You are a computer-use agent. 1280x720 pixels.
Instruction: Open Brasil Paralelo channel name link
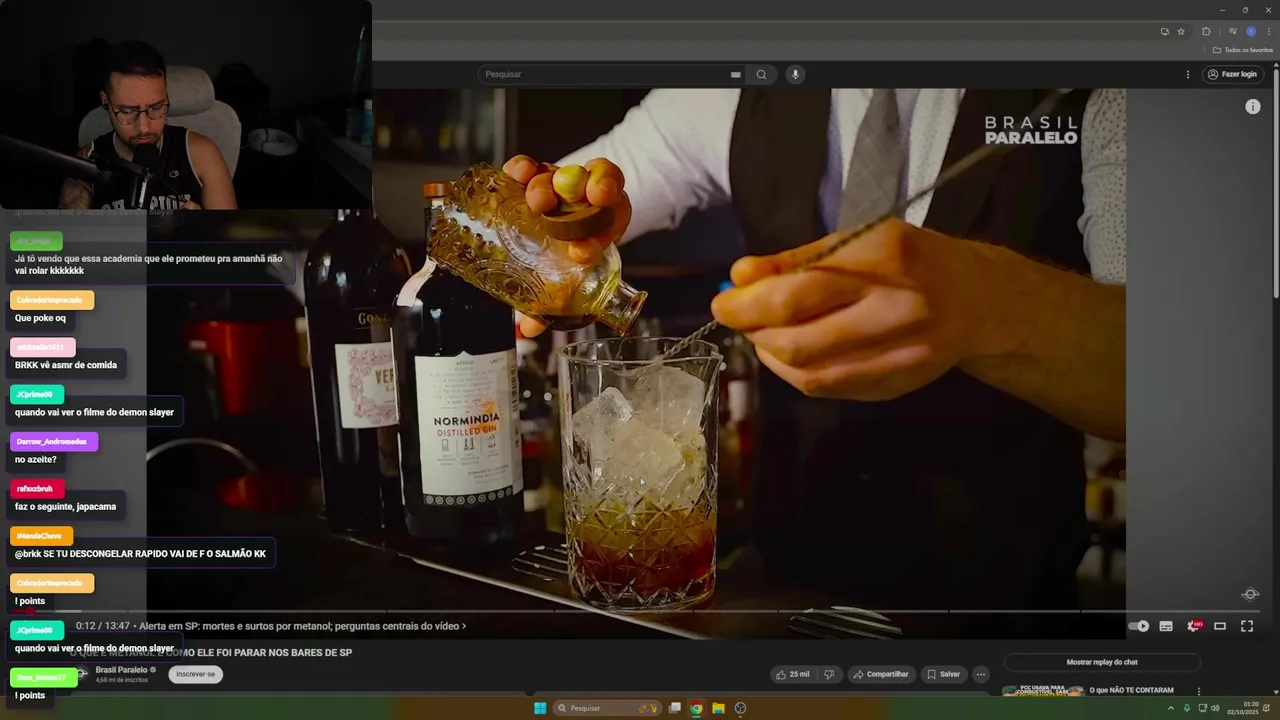(x=121, y=670)
